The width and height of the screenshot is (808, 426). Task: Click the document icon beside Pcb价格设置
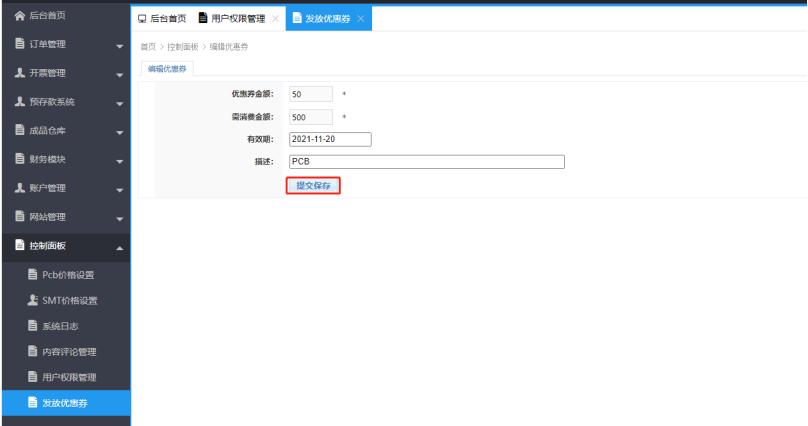32,275
